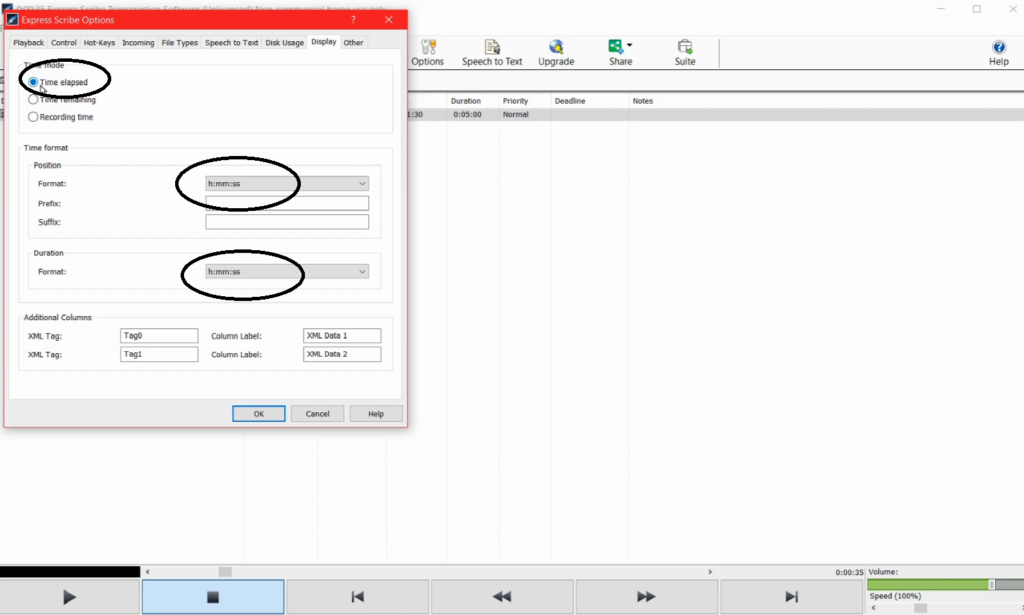This screenshot has height=615, width=1024.
Task: Maximize the Express Scribe main window
Action: 977,9
